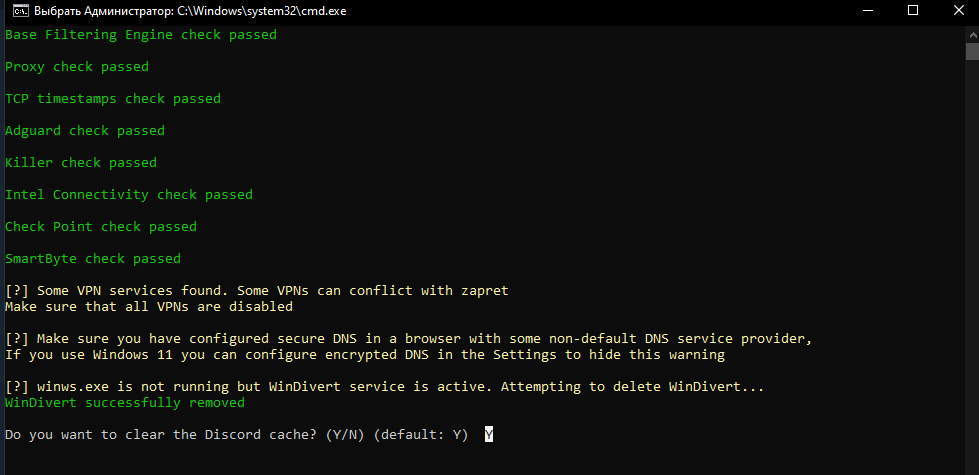Maximize the cmd.exe window
979x475 pixels.
click(913, 11)
